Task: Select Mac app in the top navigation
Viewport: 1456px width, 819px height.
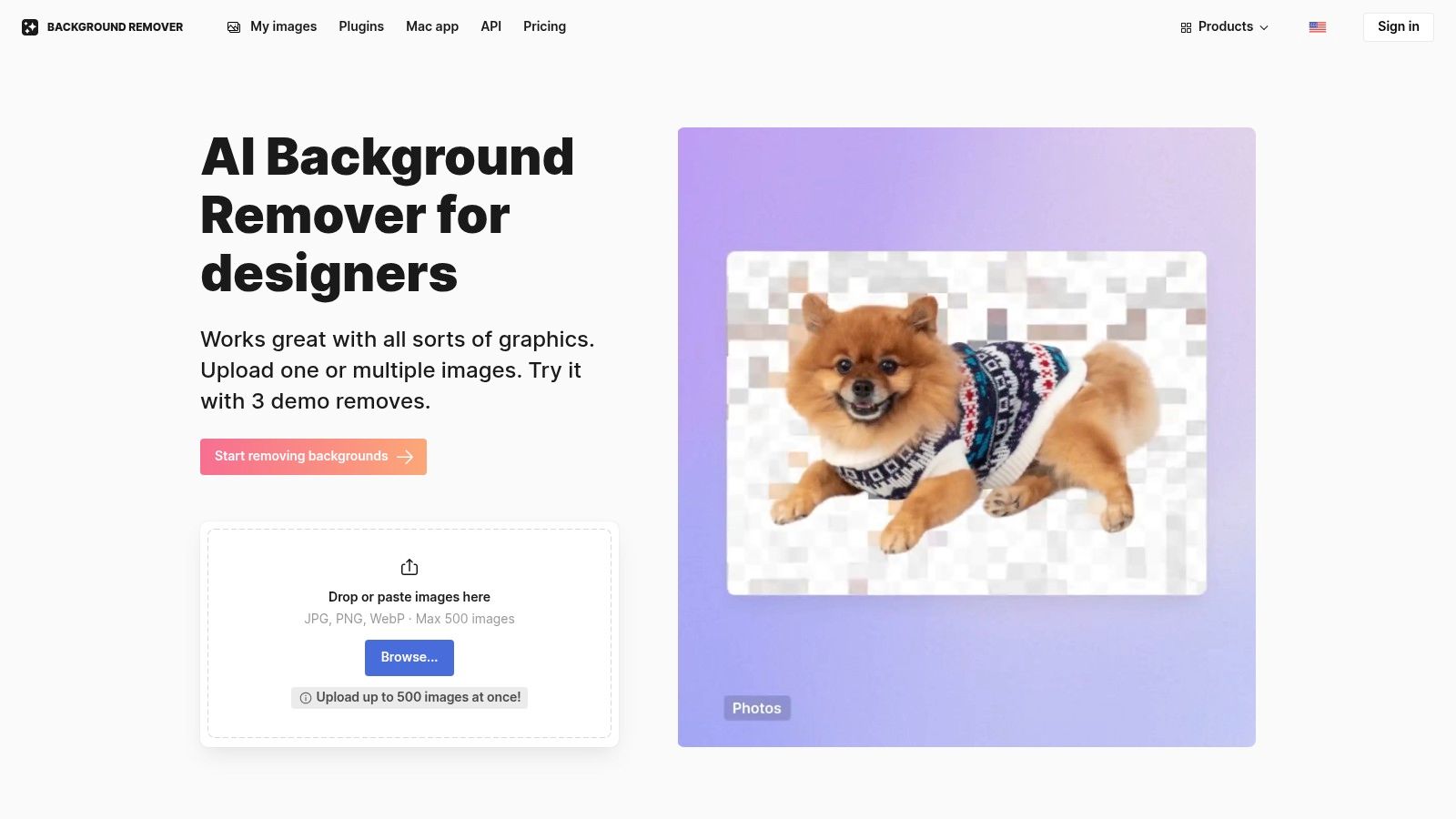Action: point(432,26)
